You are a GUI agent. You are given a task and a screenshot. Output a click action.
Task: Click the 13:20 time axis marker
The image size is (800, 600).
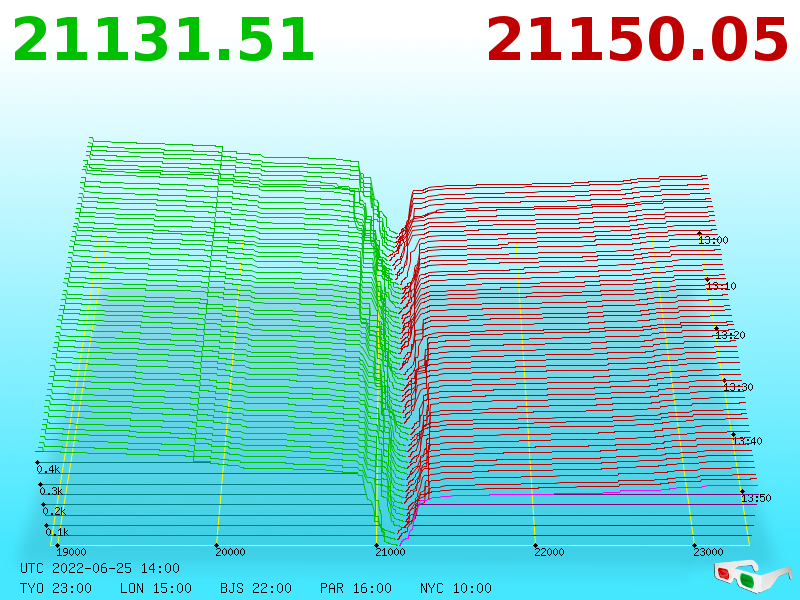pos(730,335)
